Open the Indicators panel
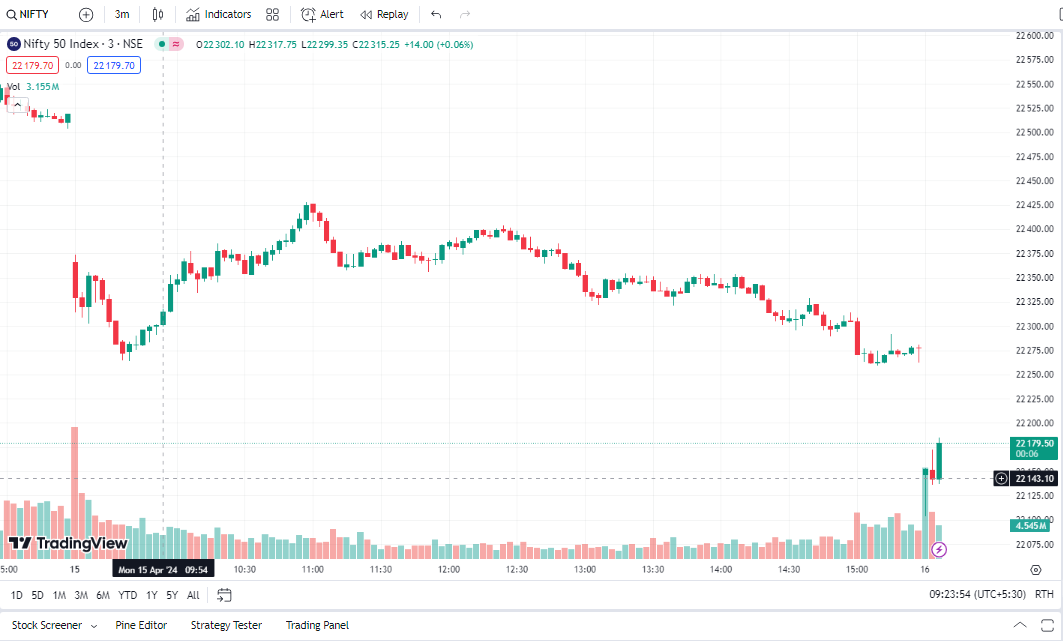This screenshot has width=1063, height=641. point(219,14)
